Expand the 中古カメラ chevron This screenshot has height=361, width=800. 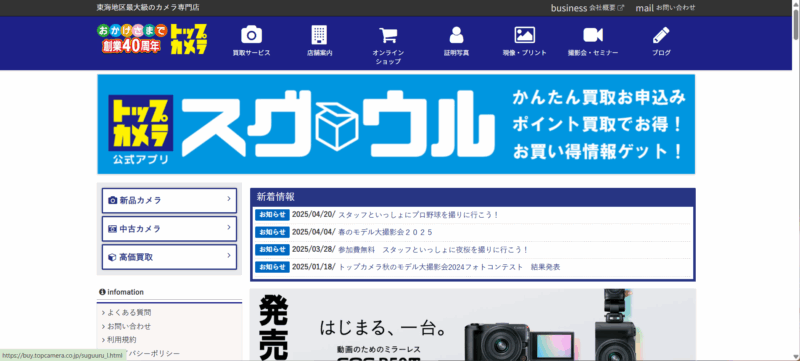click(229, 227)
